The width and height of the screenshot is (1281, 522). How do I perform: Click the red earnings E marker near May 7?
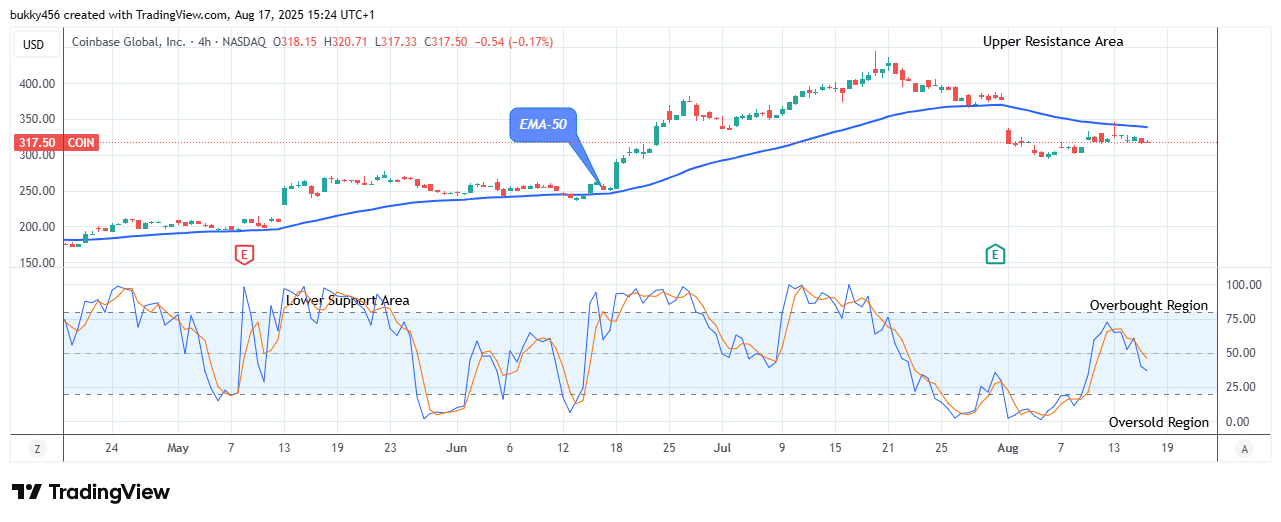point(244,254)
